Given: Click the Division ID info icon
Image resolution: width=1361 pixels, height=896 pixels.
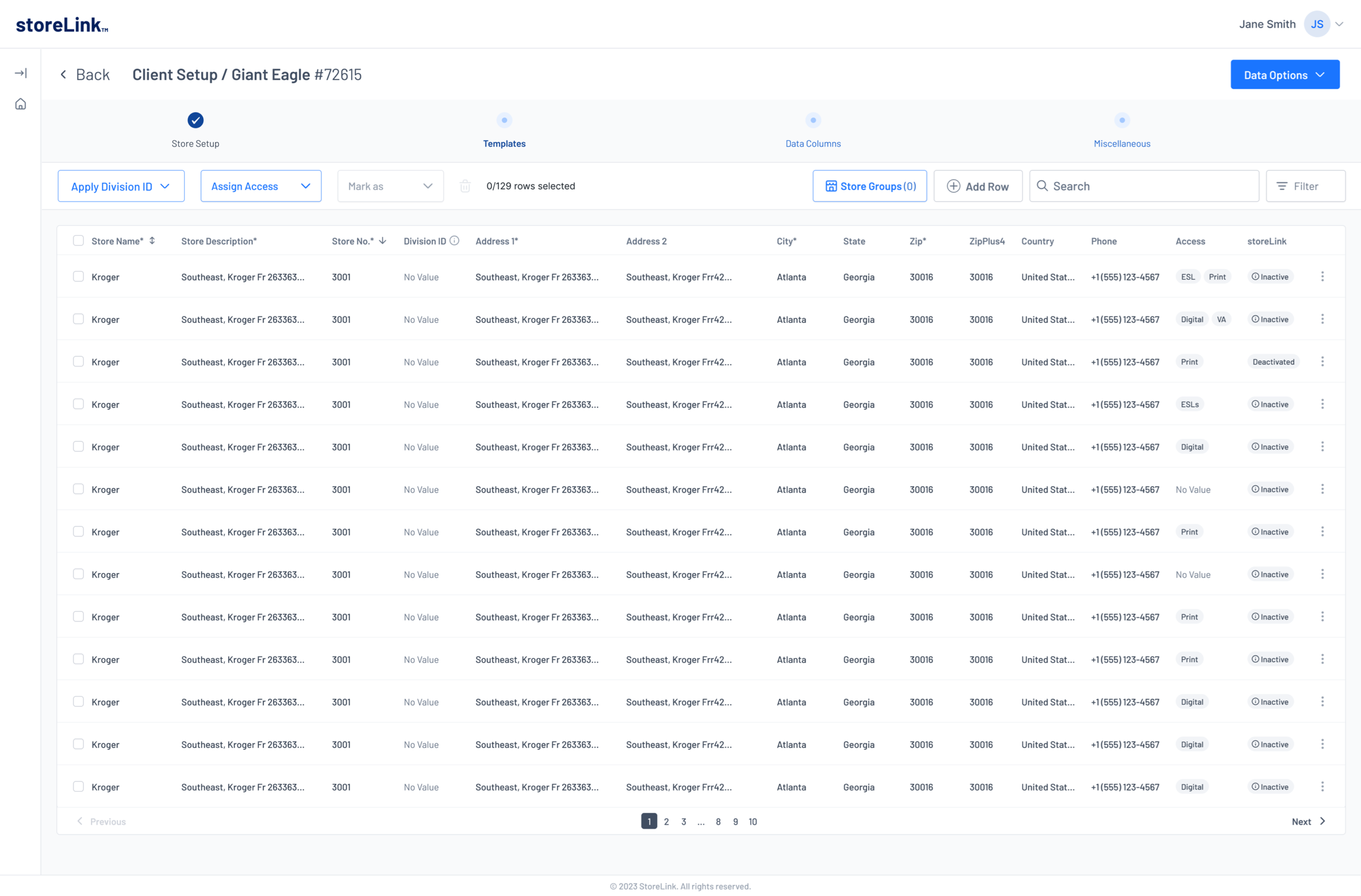Looking at the screenshot, I should click(455, 241).
